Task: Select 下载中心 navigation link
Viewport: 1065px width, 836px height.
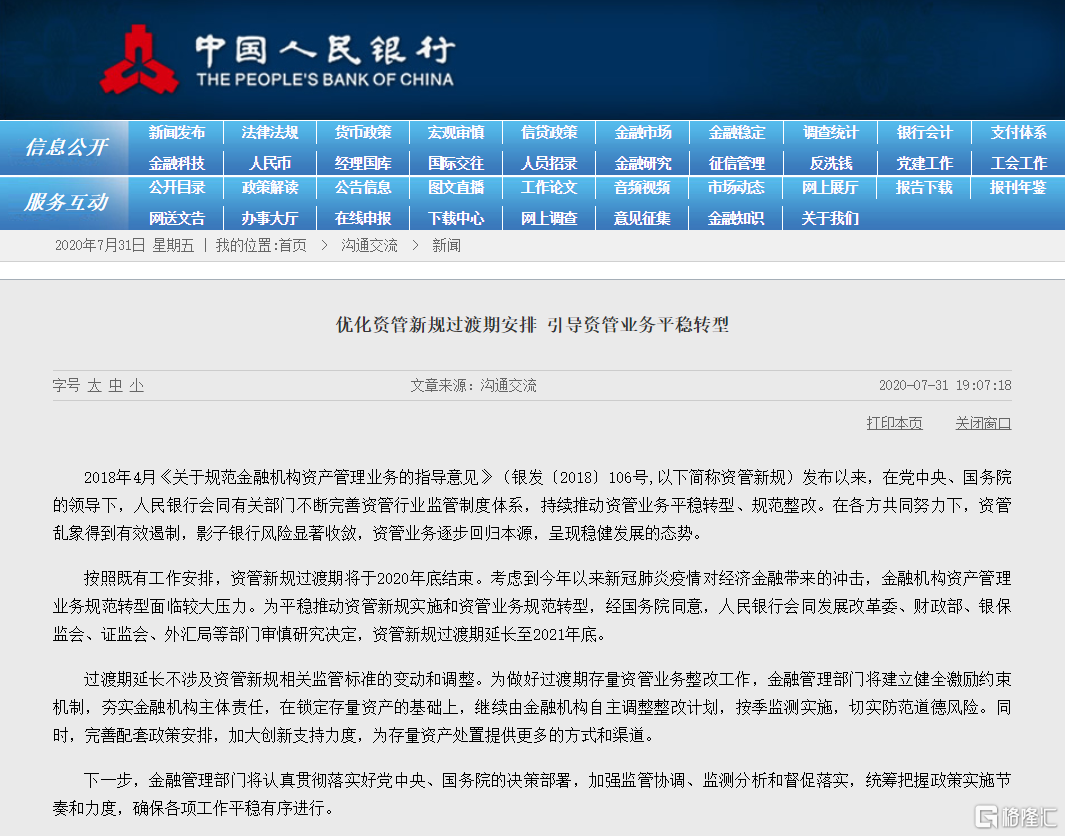Action: (x=456, y=218)
